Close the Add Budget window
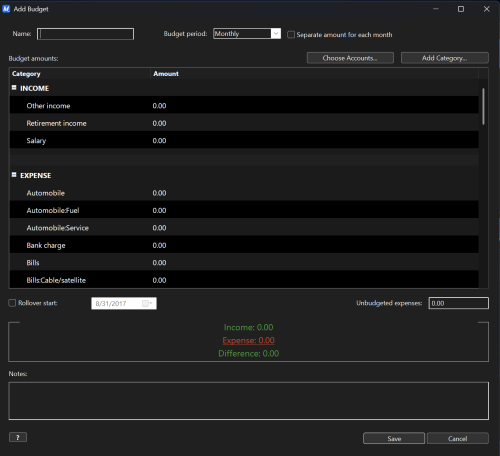Viewport: 500px width, 456px height. [487, 9]
